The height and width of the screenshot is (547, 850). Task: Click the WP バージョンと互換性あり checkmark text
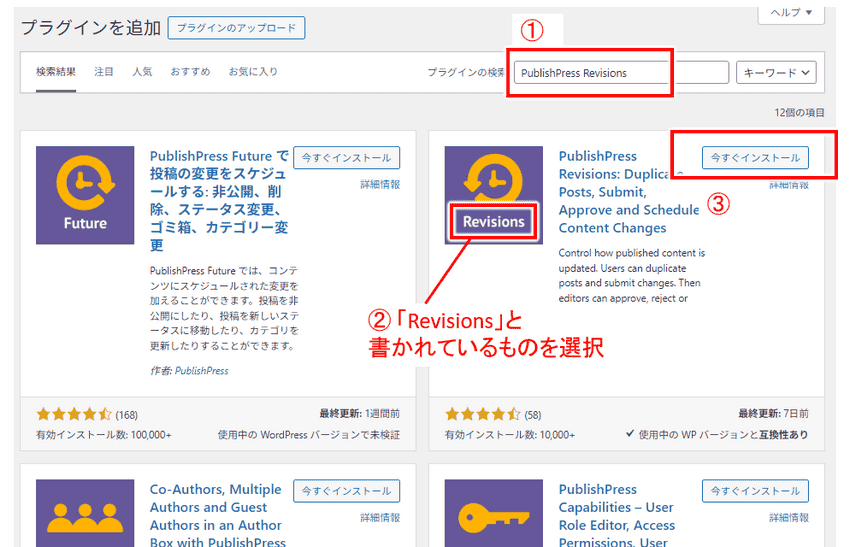point(717,435)
